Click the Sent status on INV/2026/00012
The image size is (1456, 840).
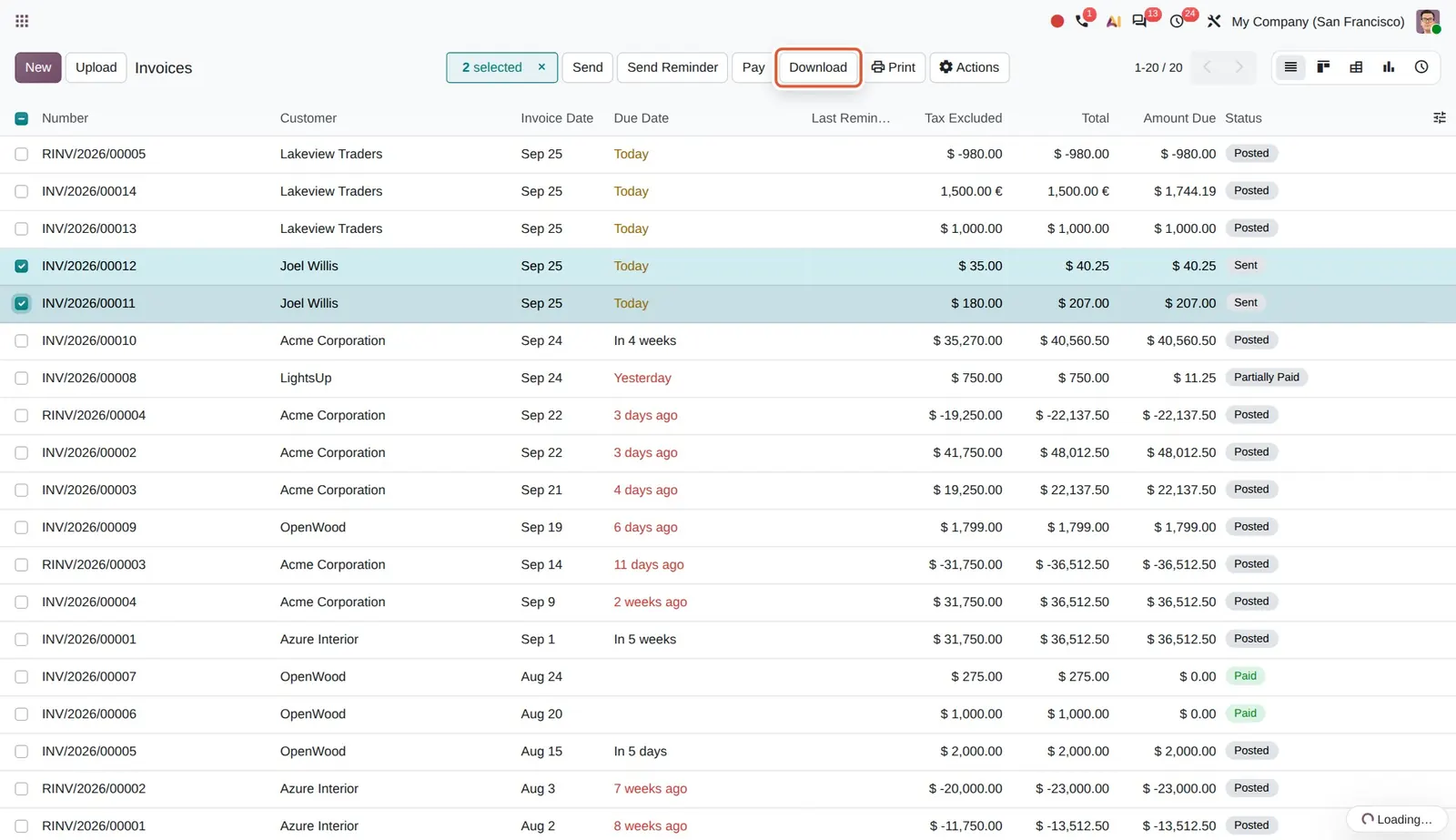[x=1246, y=266]
